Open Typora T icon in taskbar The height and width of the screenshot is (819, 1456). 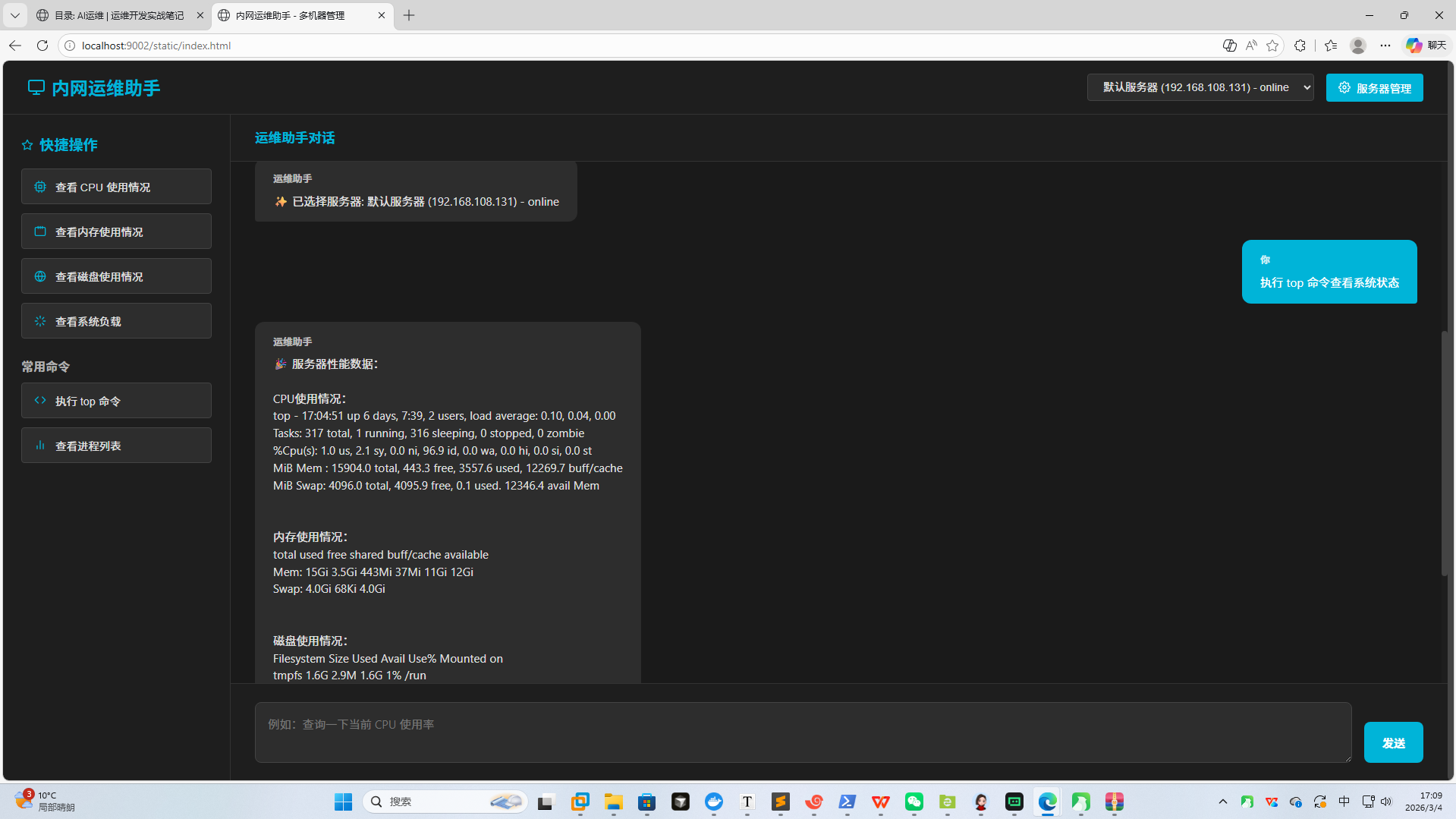tap(747, 802)
